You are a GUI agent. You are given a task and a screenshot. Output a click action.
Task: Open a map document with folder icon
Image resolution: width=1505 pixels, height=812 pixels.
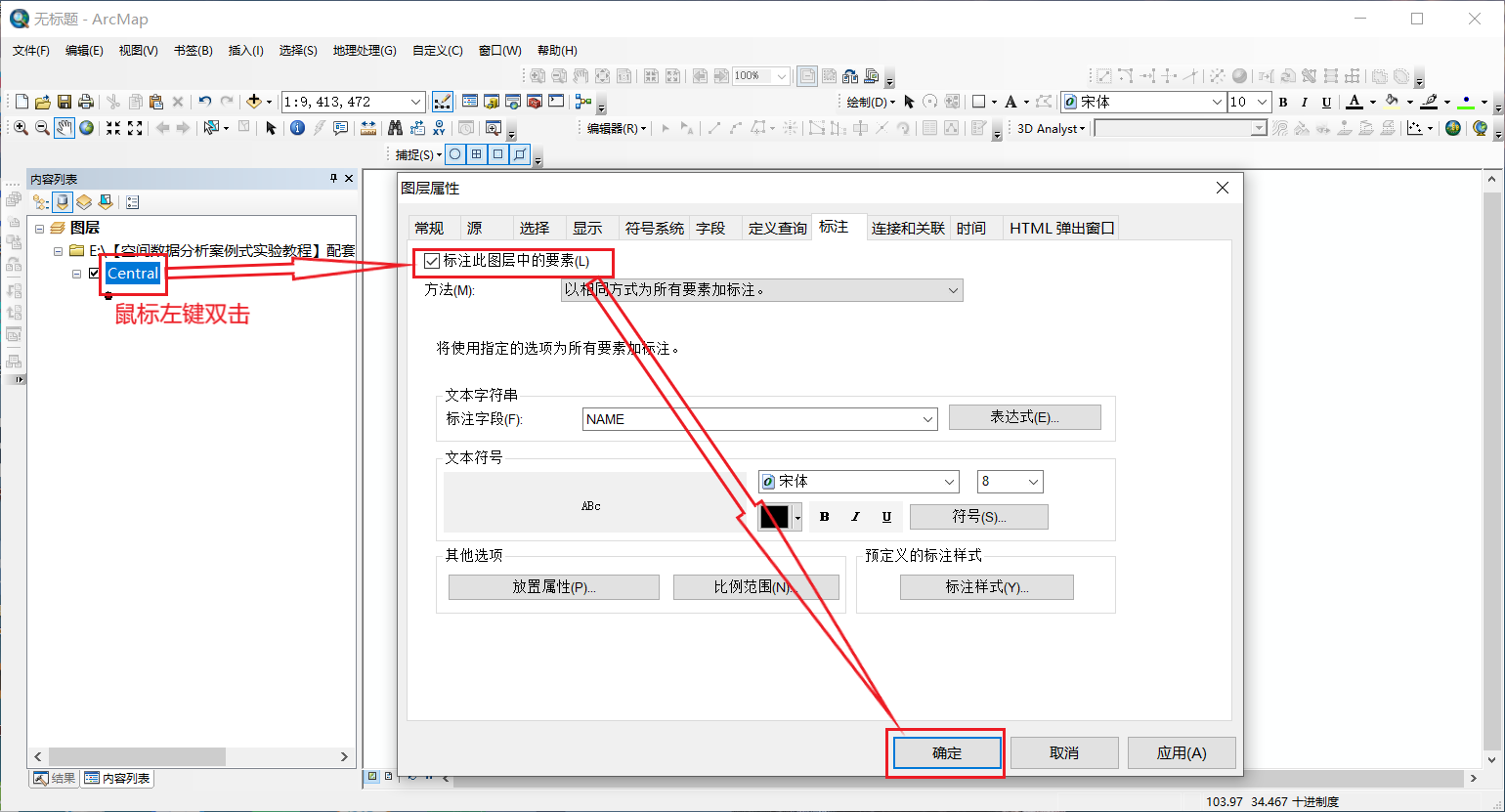click(x=43, y=102)
